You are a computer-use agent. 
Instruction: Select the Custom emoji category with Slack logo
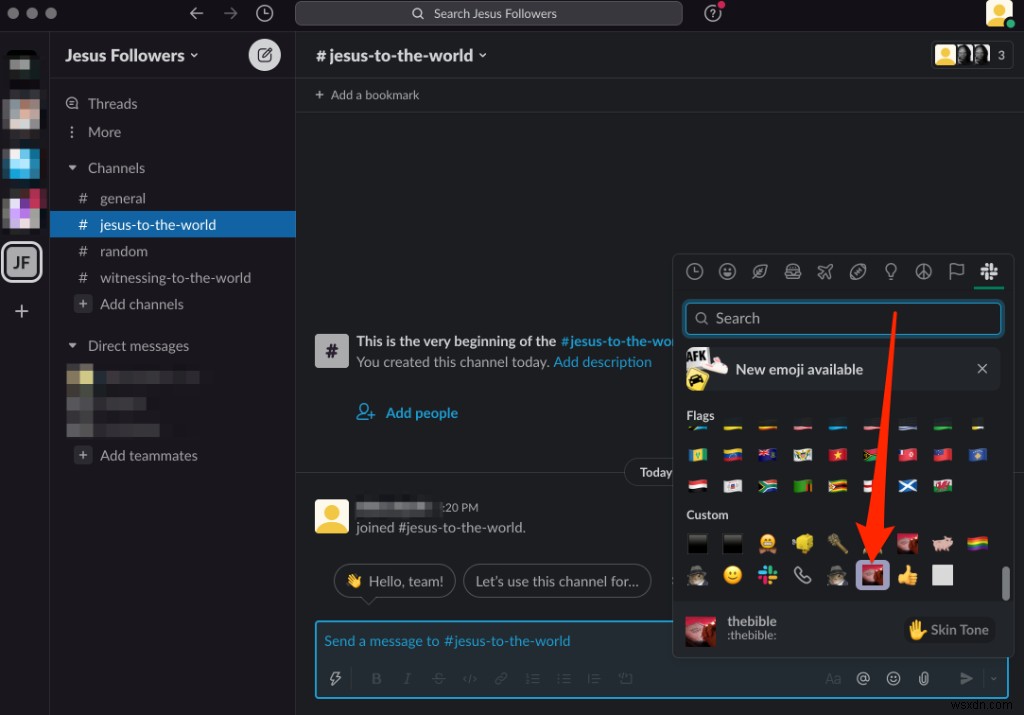point(989,271)
